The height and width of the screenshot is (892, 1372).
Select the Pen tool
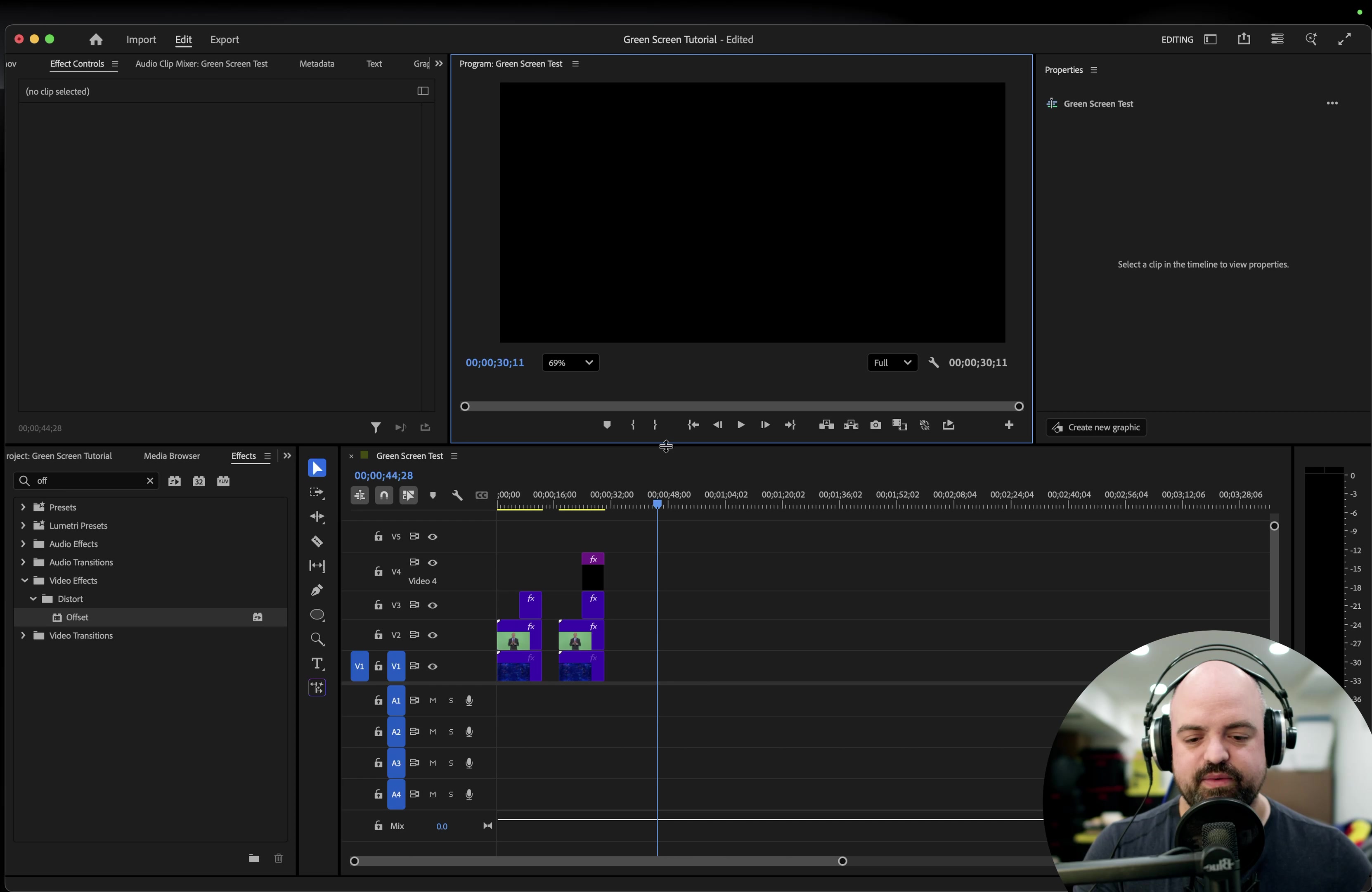[x=317, y=590]
